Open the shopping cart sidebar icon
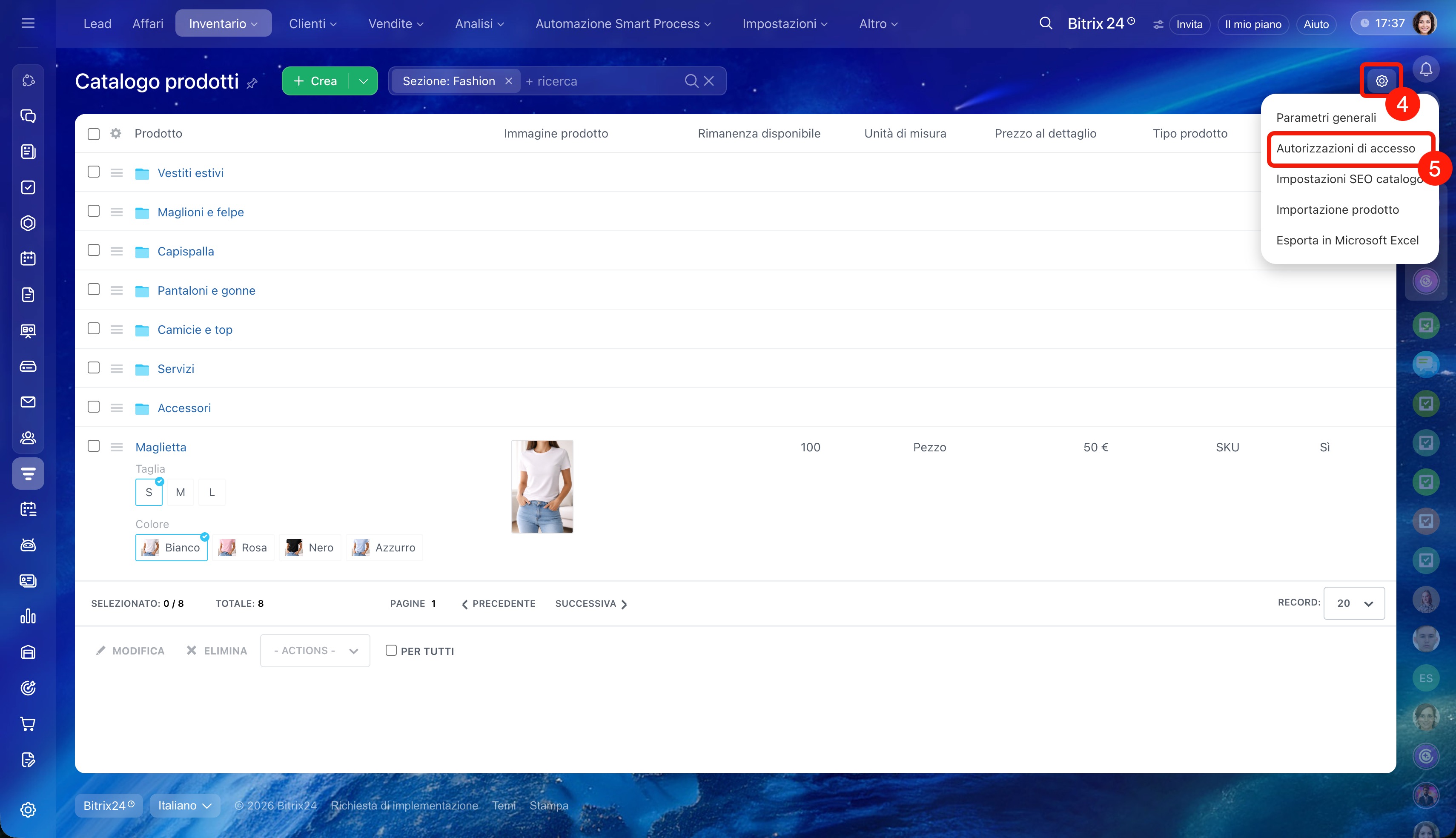The image size is (1456, 838). coord(28,723)
